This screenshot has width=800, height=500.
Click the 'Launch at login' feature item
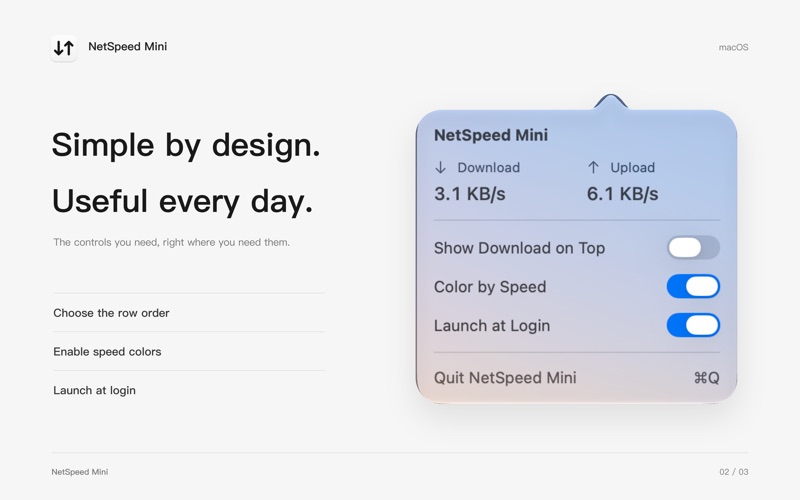[x=94, y=390]
